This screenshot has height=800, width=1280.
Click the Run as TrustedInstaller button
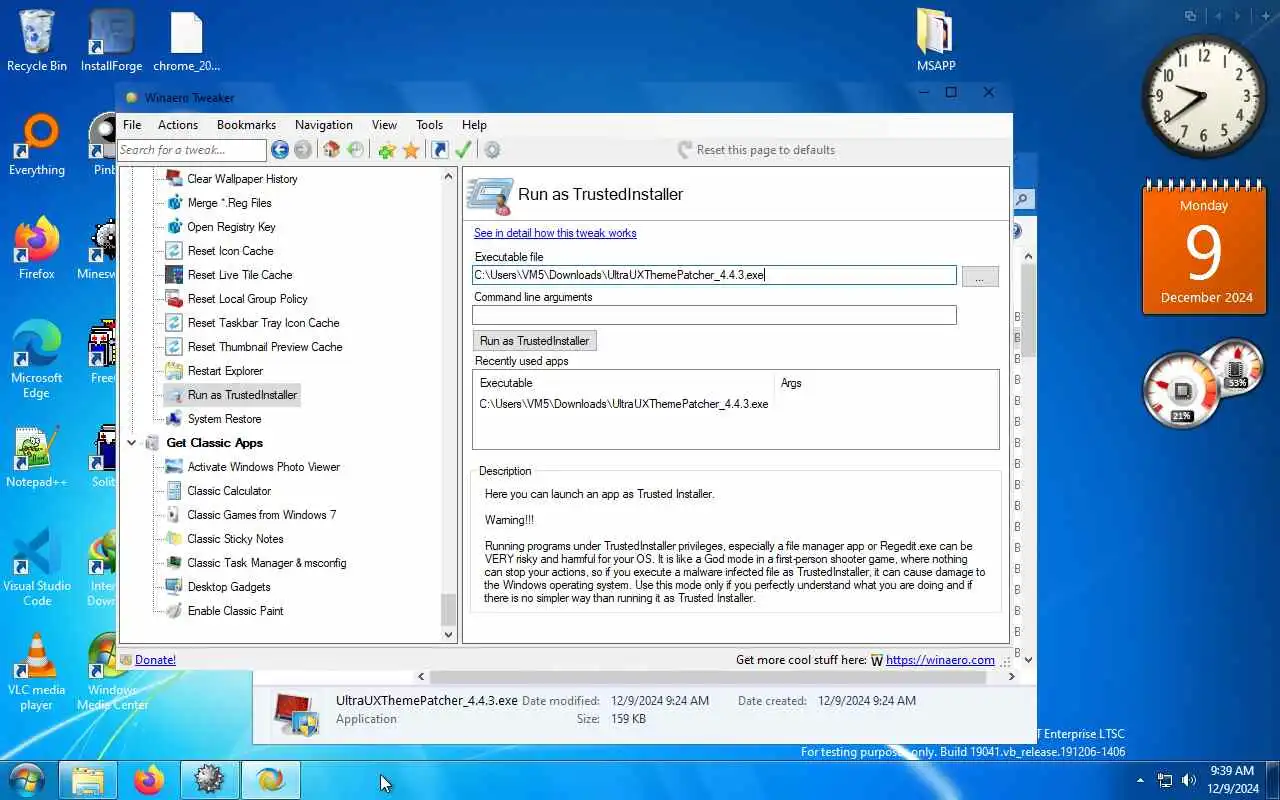pyautogui.click(x=534, y=341)
